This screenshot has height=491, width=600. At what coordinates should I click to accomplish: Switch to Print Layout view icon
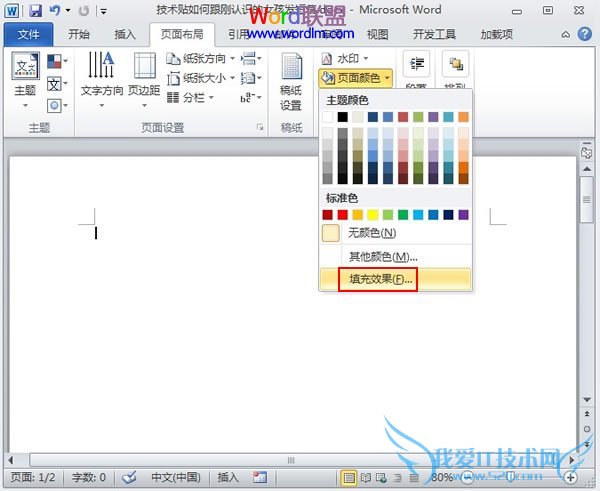(x=349, y=478)
